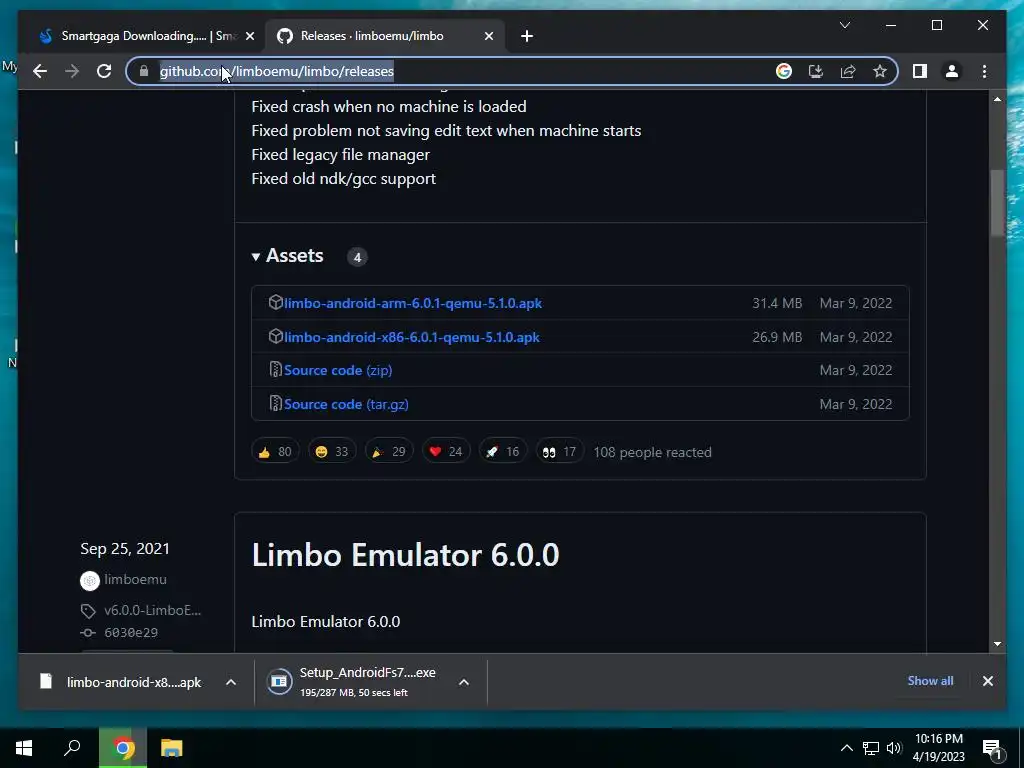Screen dimensions: 1024x768
Task: Download Source code (tar.gz)
Action: (346, 404)
